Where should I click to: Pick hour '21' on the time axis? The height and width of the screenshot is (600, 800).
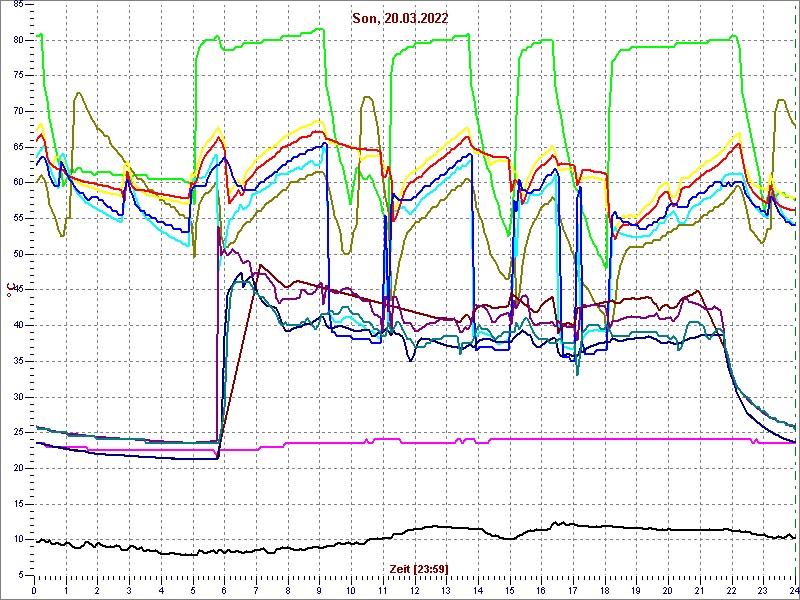(700, 589)
